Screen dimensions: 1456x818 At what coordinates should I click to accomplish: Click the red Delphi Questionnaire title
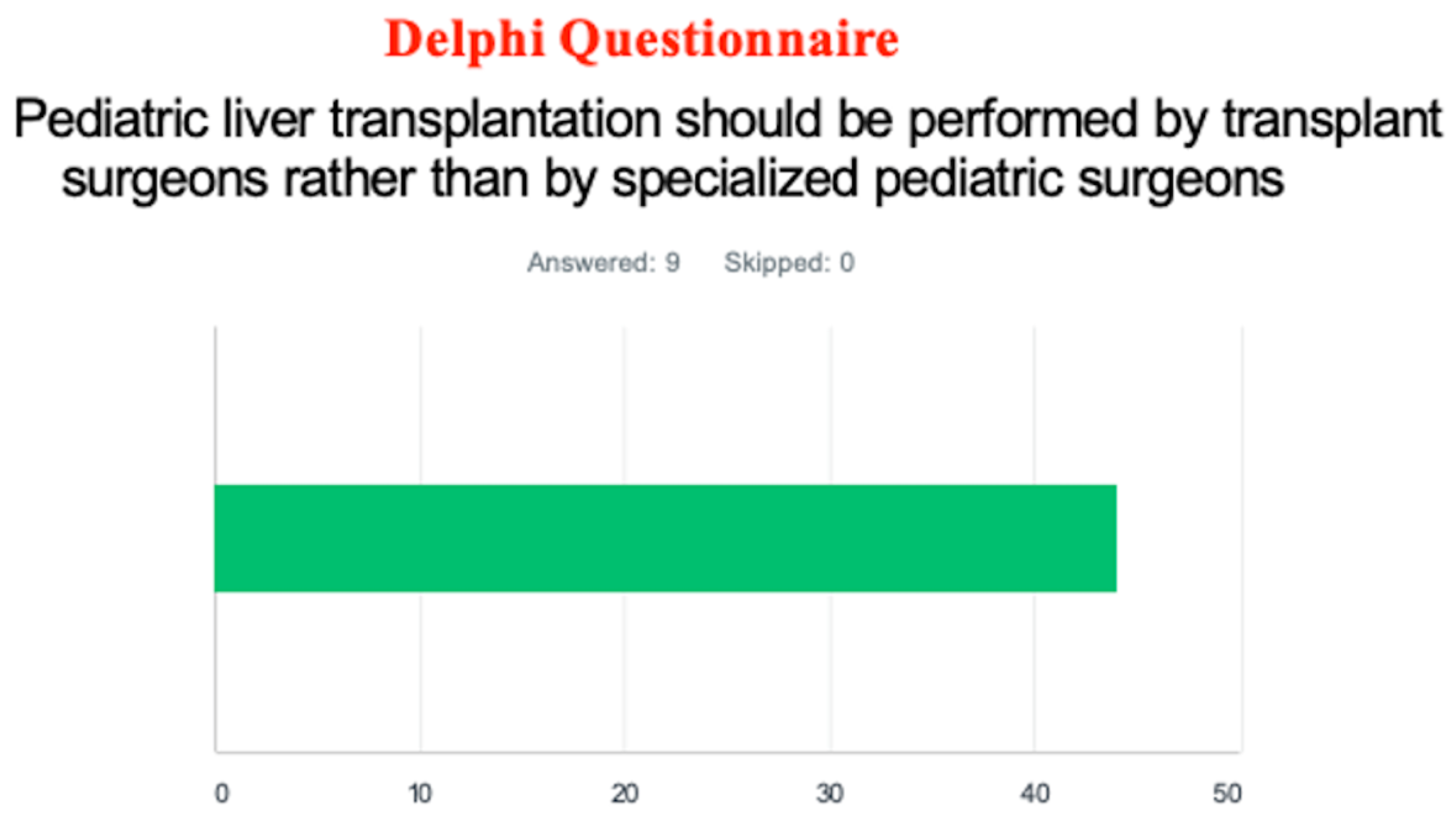642,39
